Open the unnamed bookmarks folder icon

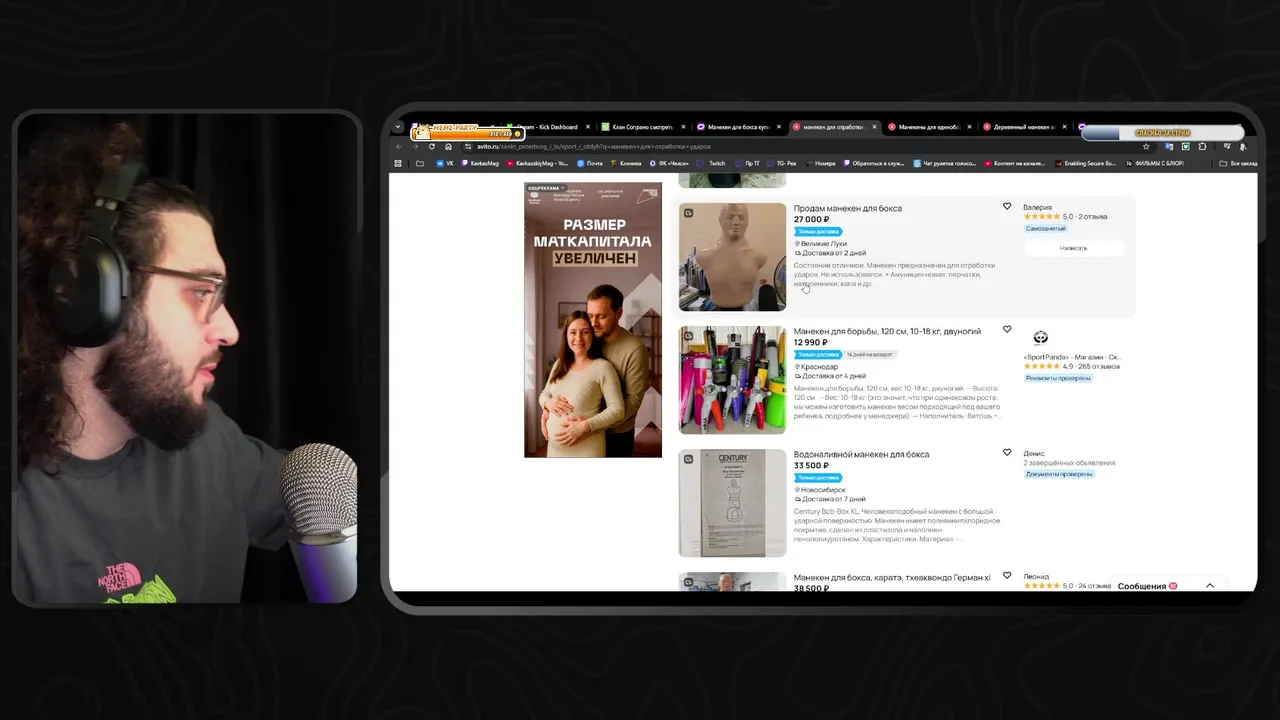click(420, 163)
